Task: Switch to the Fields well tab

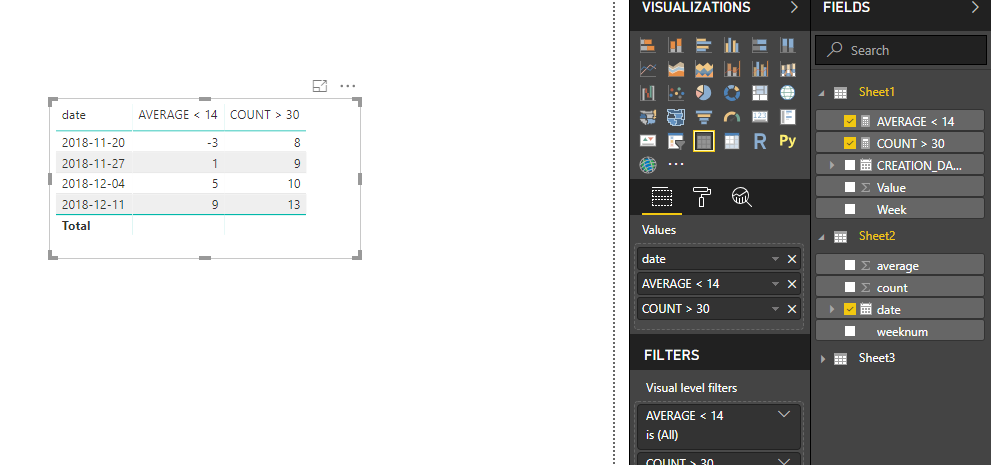Action: (x=662, y=197)
